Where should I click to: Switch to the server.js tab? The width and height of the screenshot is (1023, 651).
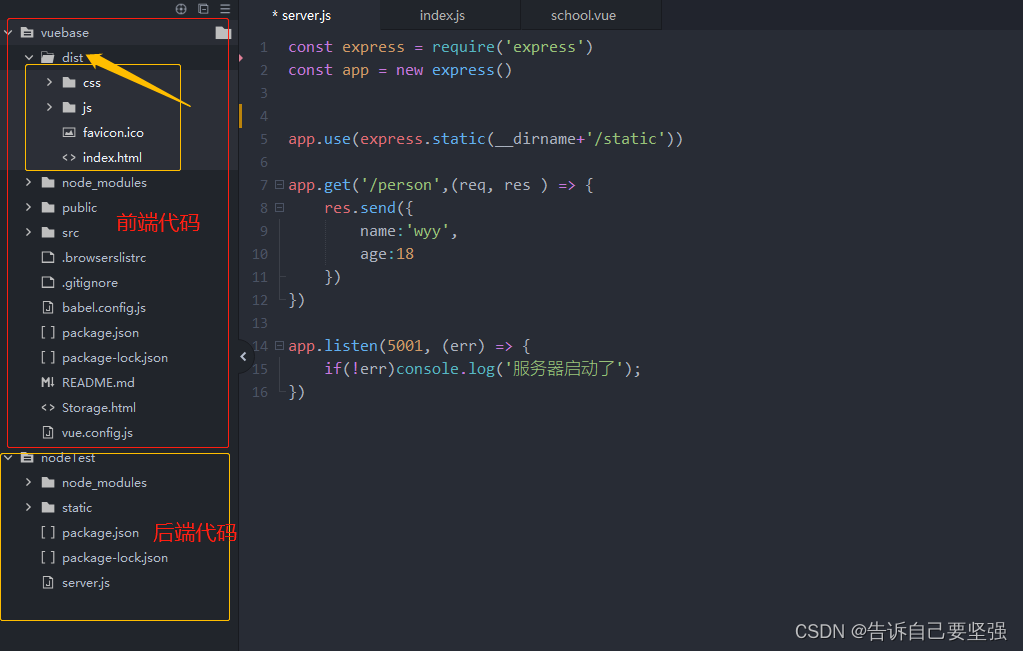(x=307, y=16)
